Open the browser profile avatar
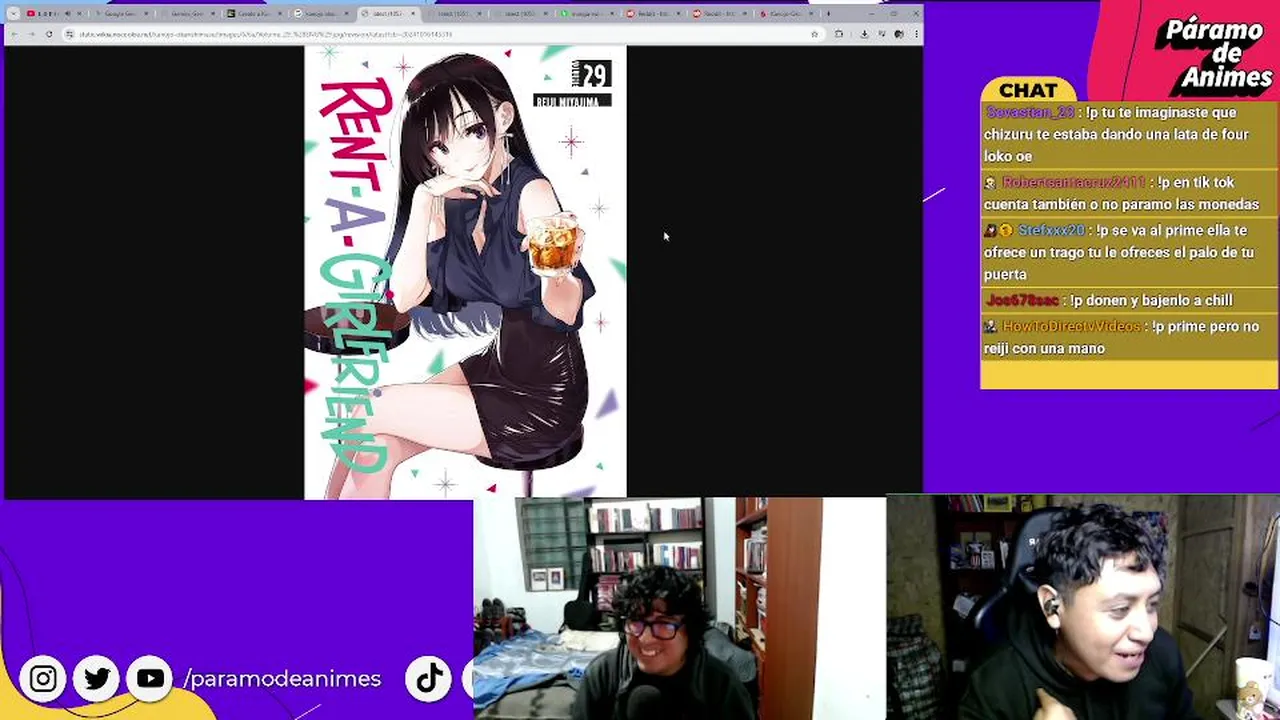This screenshot has height=720, width=1280. click(899, 34)
